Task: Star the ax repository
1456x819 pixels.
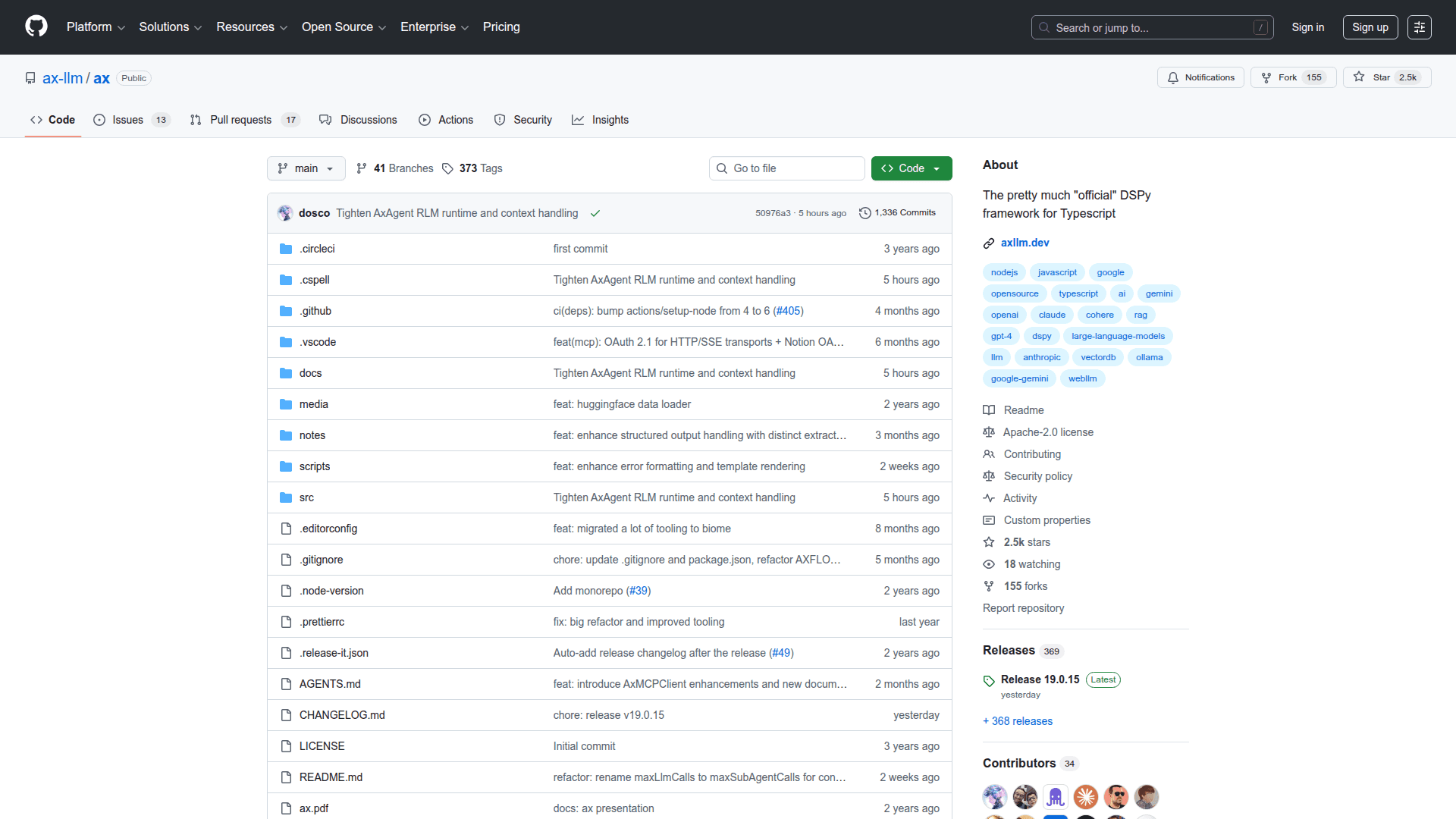Action: [1387, 77]
